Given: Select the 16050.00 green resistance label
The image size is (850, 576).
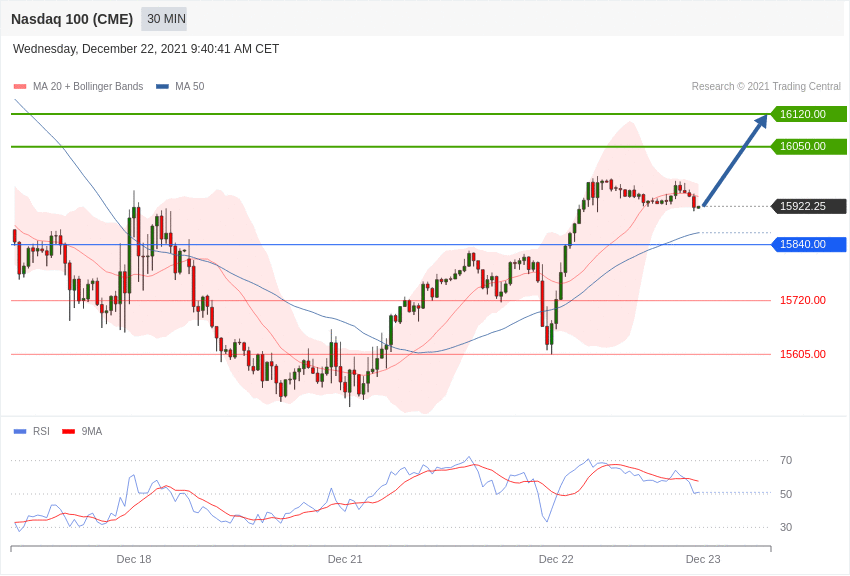Looking at the screenshot, I should tap(808, 146).
